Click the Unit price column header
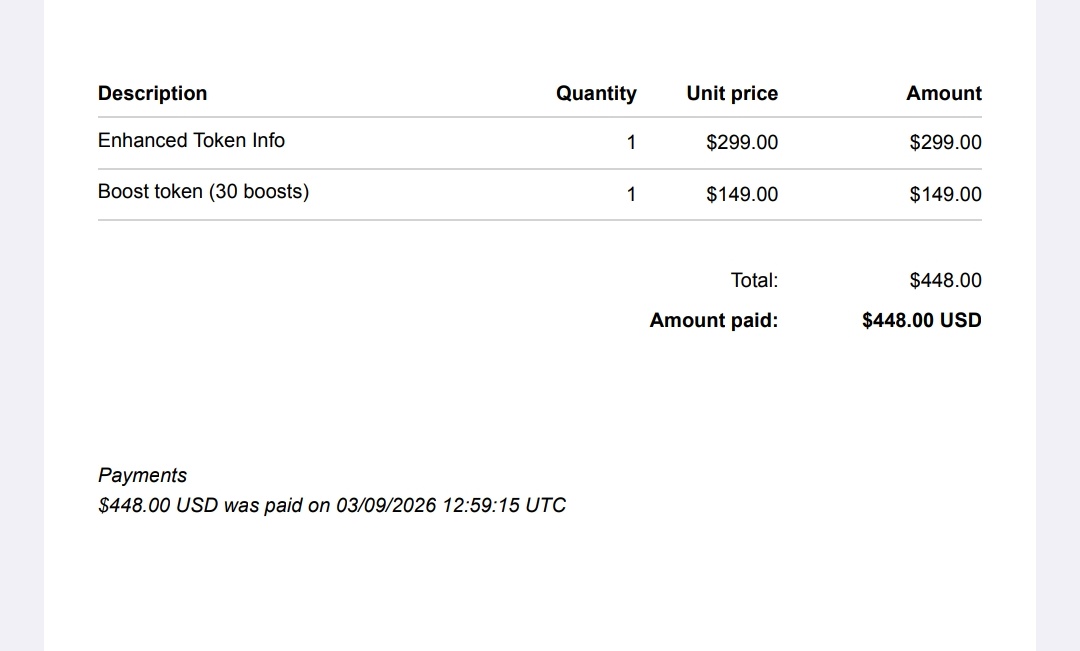 [732, 94]
